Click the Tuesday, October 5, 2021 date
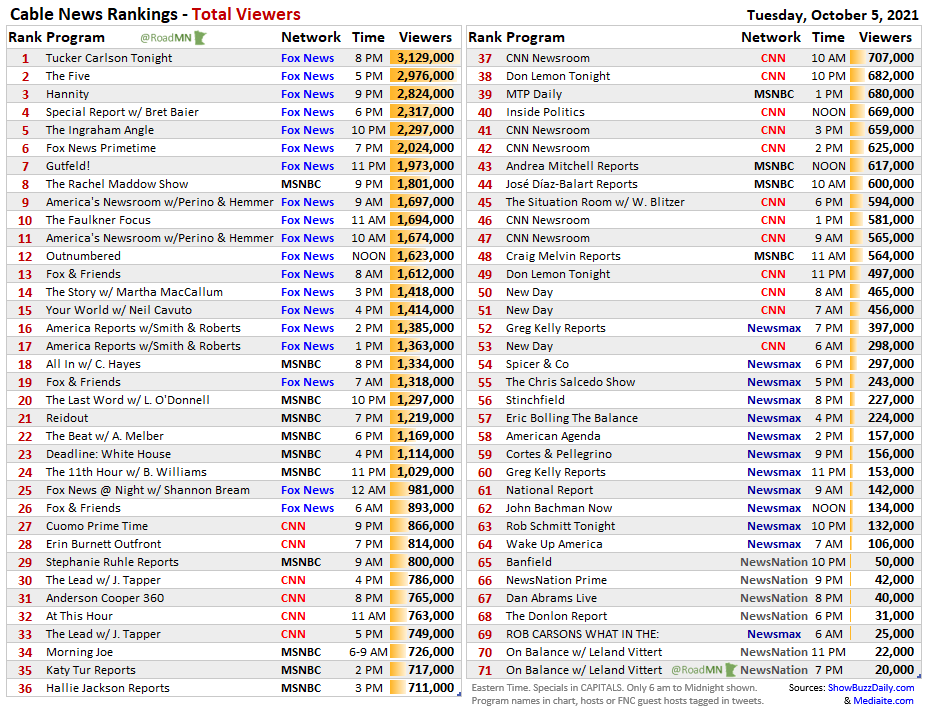 pyautogui.click(x=833, y=15)
